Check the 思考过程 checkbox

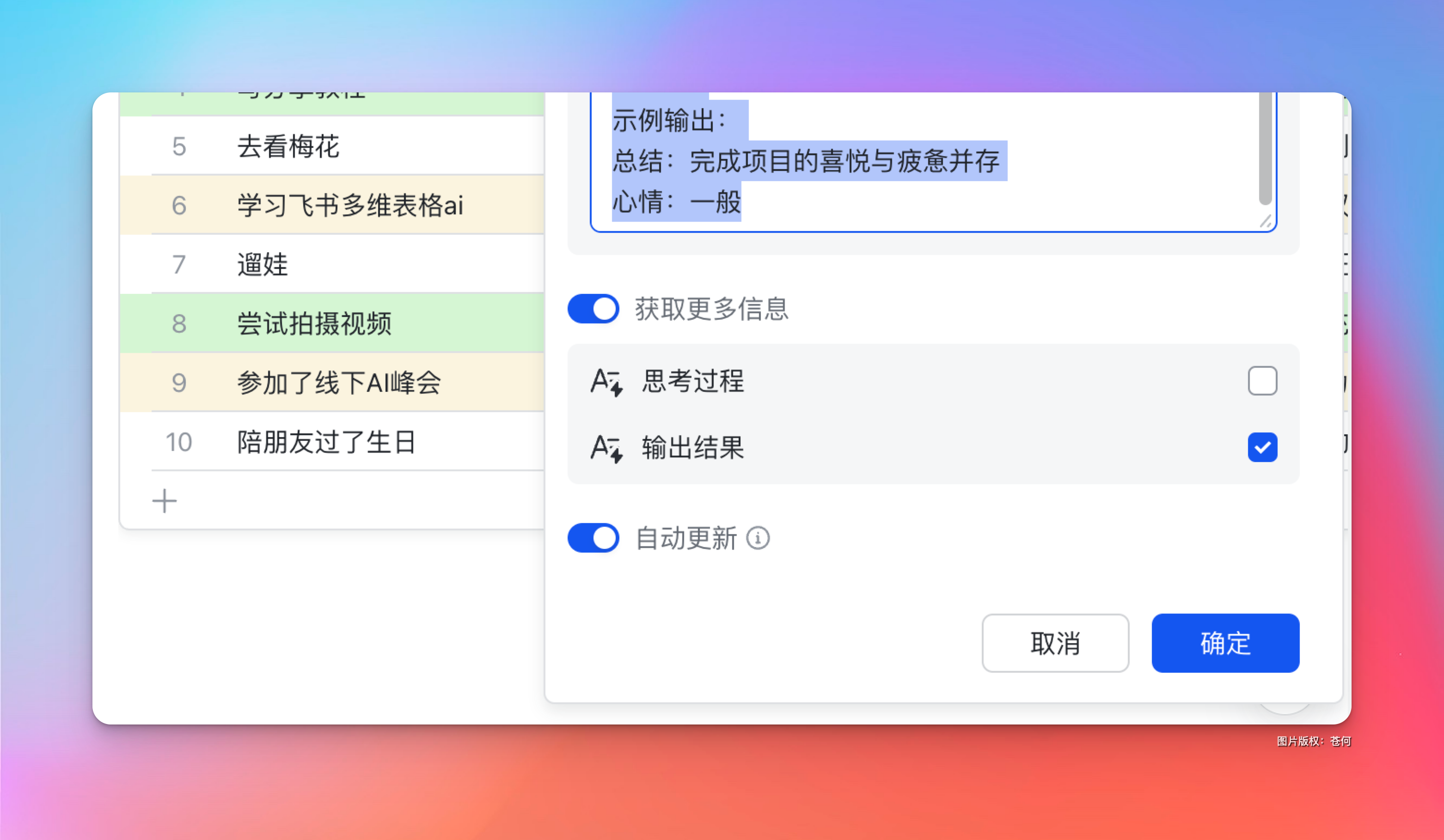coord(1262,381)
